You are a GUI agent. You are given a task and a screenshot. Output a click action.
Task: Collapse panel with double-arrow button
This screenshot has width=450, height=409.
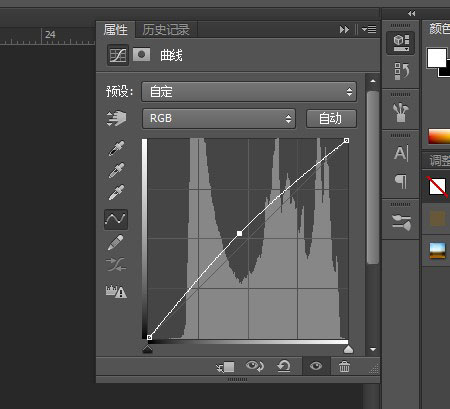(344, 30)
